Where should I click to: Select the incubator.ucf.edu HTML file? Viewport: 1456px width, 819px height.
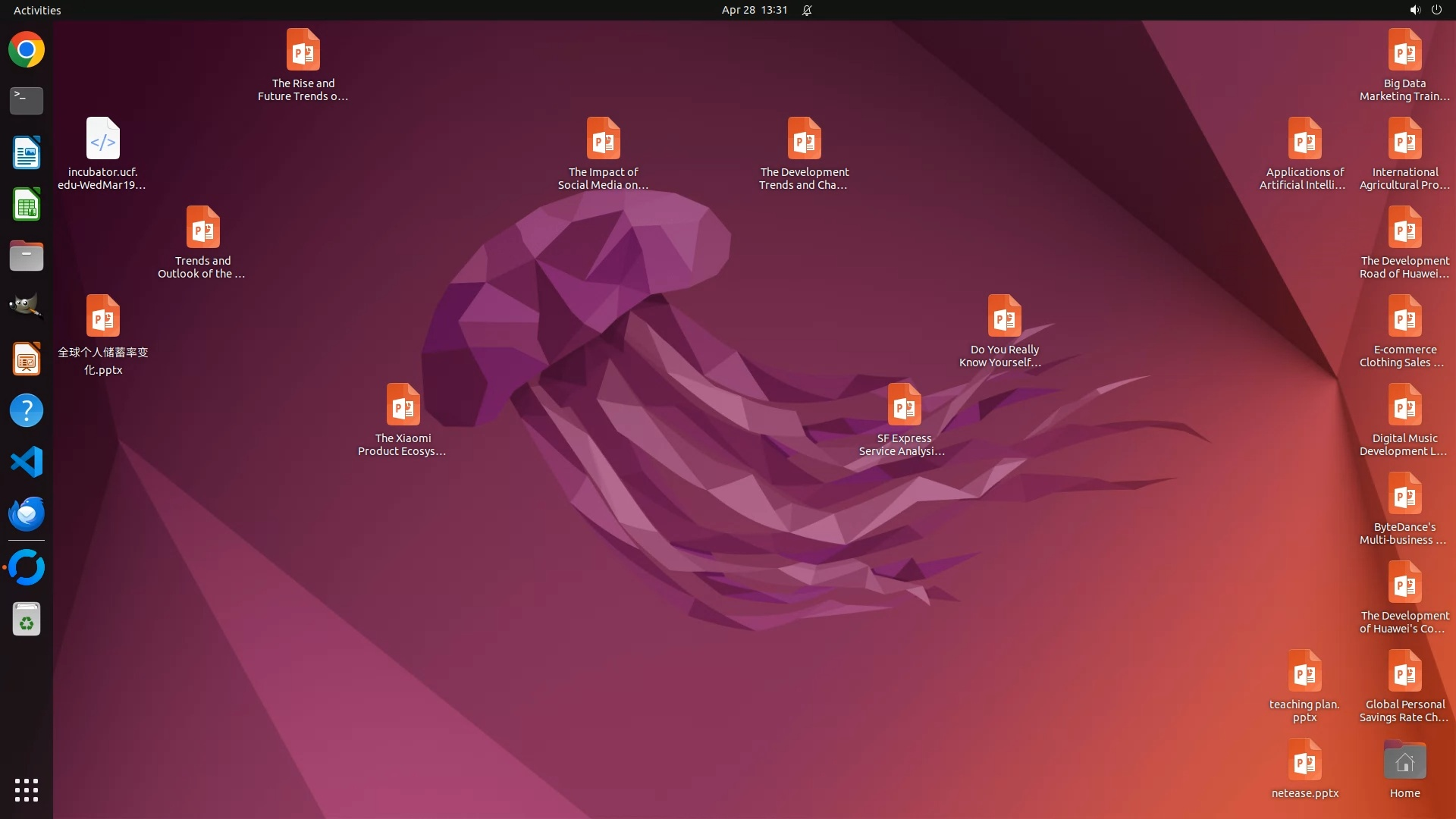coord(103,140)
